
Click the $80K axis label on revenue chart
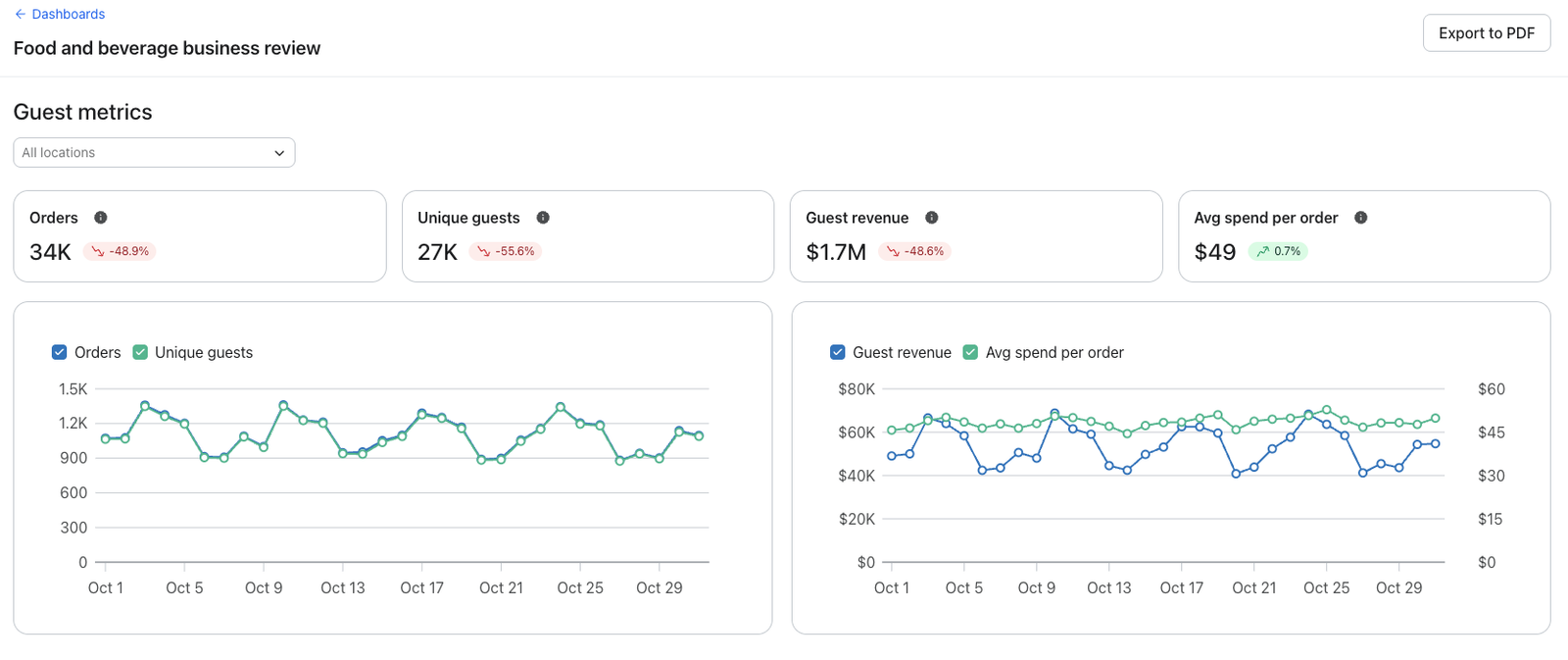tap(857, 389)
